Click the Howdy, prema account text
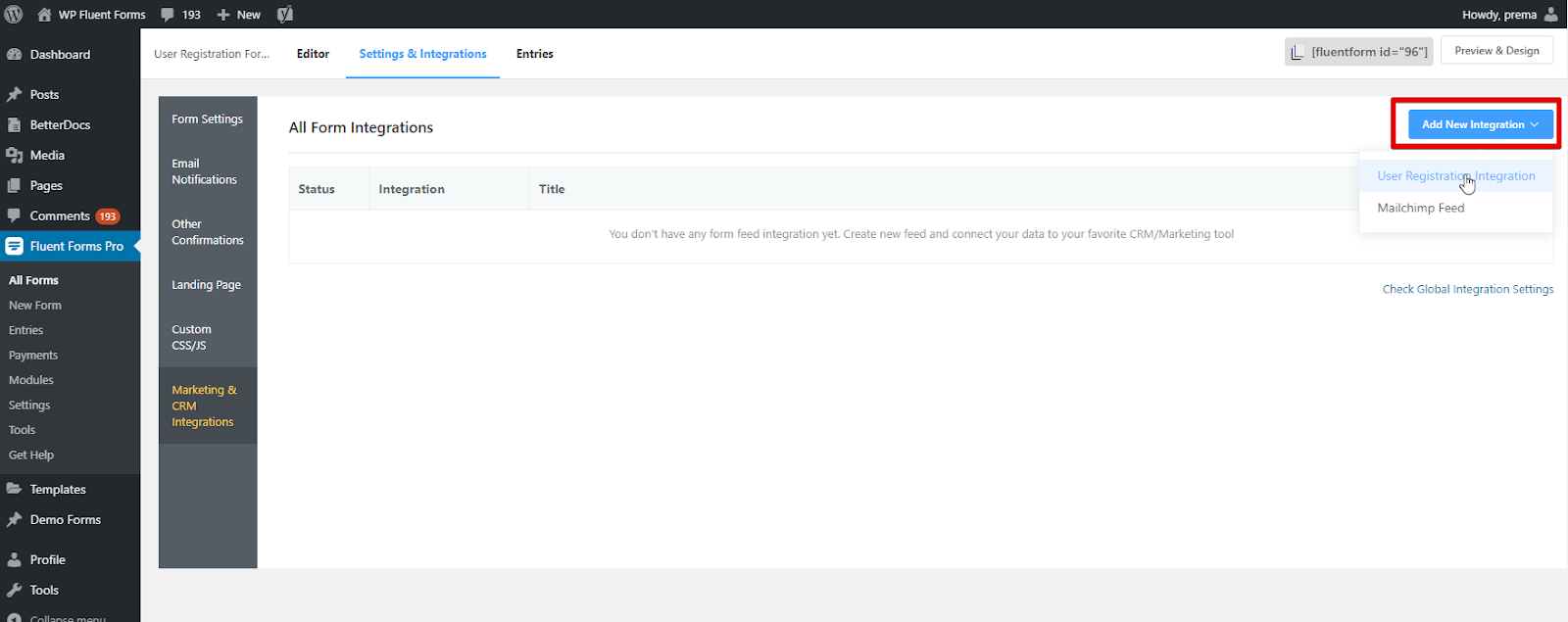Screen dimensions: 1568x622 coord(1499,15)
